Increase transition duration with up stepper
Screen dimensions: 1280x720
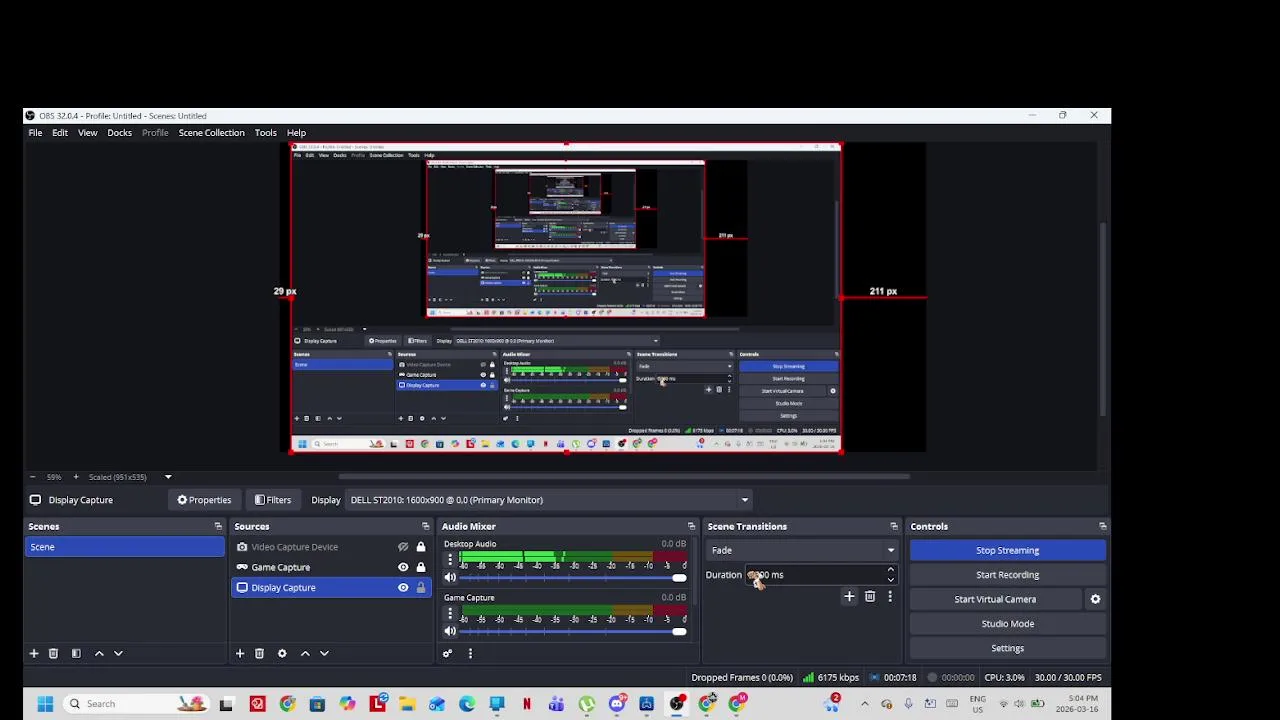click(890, 570)
